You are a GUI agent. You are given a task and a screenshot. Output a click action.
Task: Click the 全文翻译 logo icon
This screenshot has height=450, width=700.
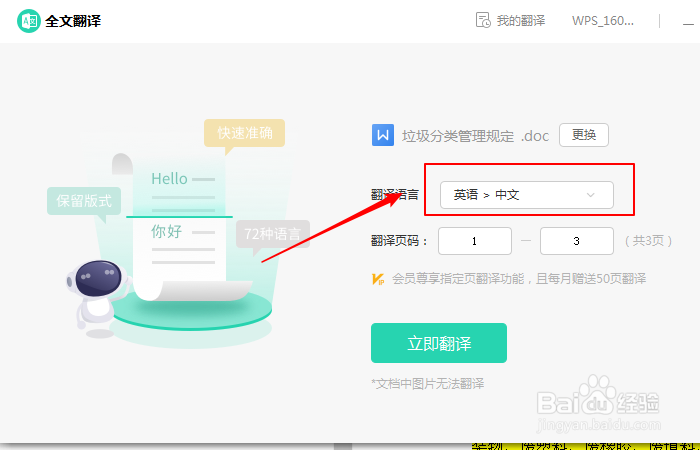pyautogui.click(x=29, y=21)
